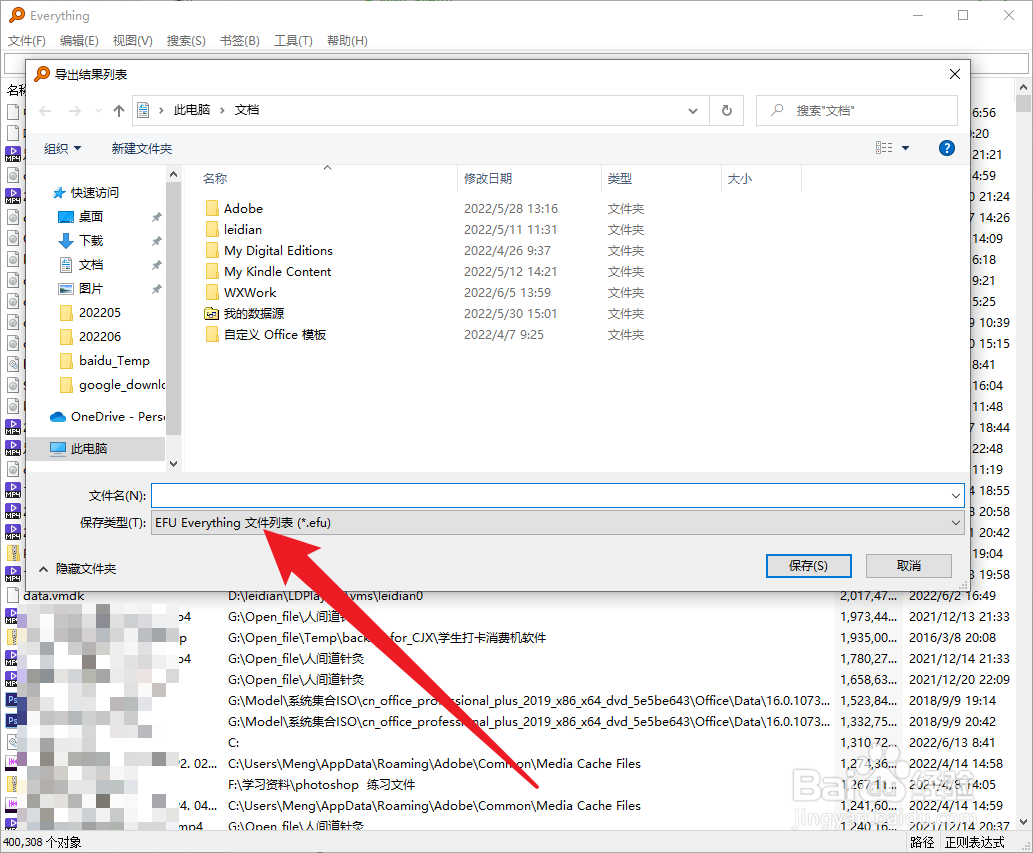Viewport: 1033px width, 853px height.
Task: Open the 帮助(H) menu in Everything
Action: point(347,41)
